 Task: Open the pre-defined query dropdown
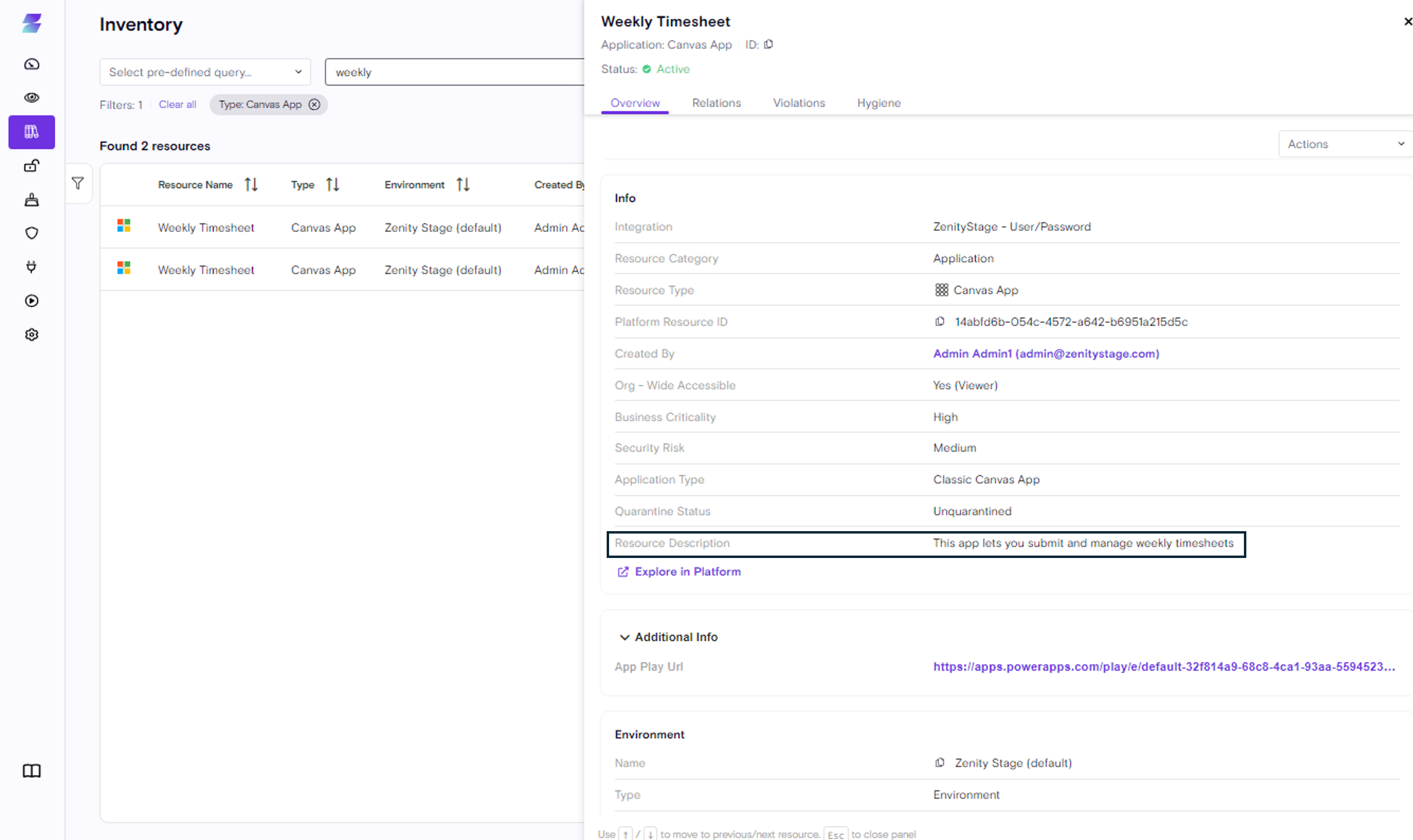205,72
